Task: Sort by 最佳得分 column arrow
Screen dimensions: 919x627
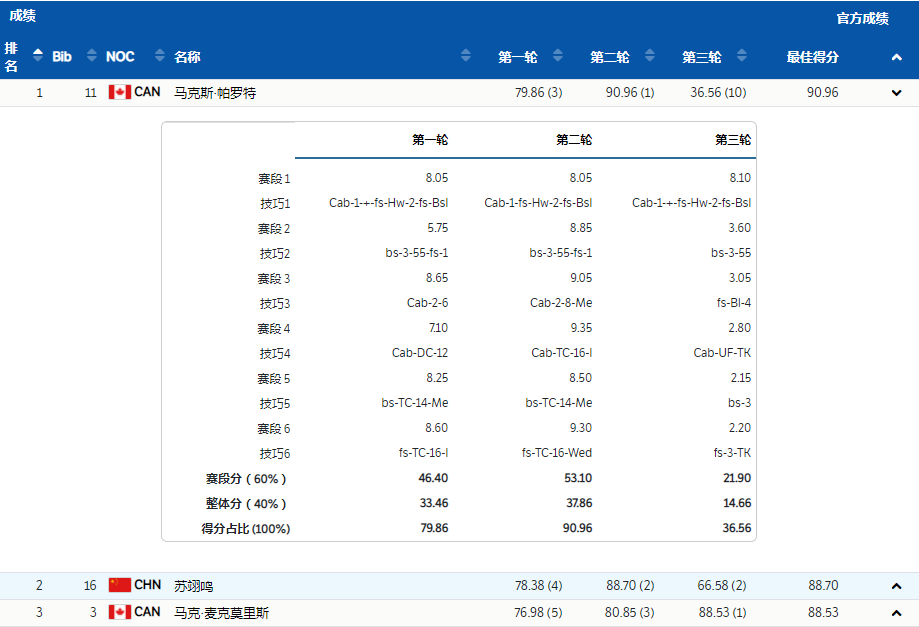Action: 897,57
